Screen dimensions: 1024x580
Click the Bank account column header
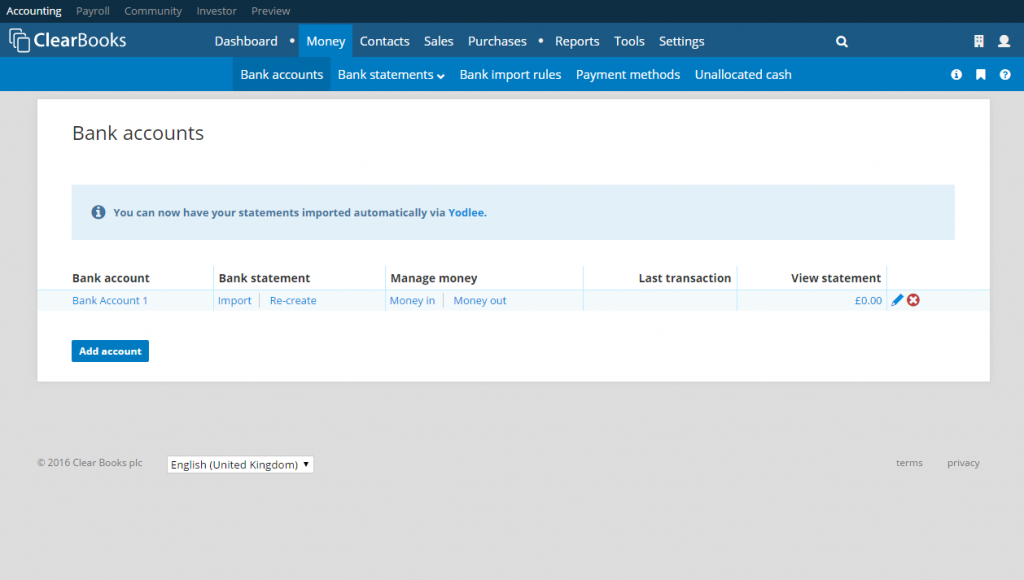pos(111,278)
